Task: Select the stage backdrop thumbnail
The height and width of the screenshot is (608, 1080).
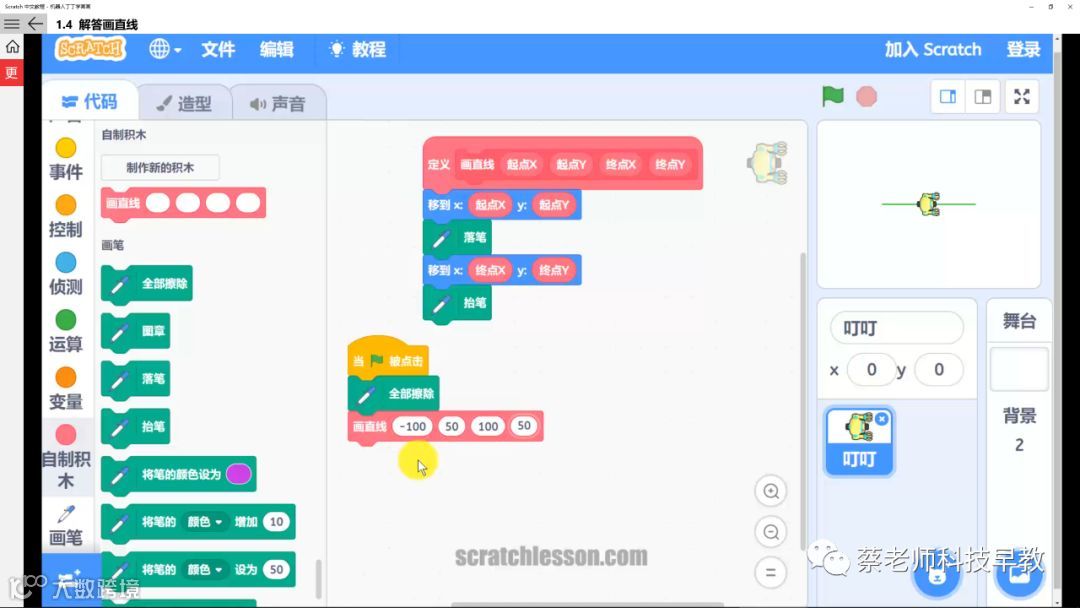Action: [1019, 370]
